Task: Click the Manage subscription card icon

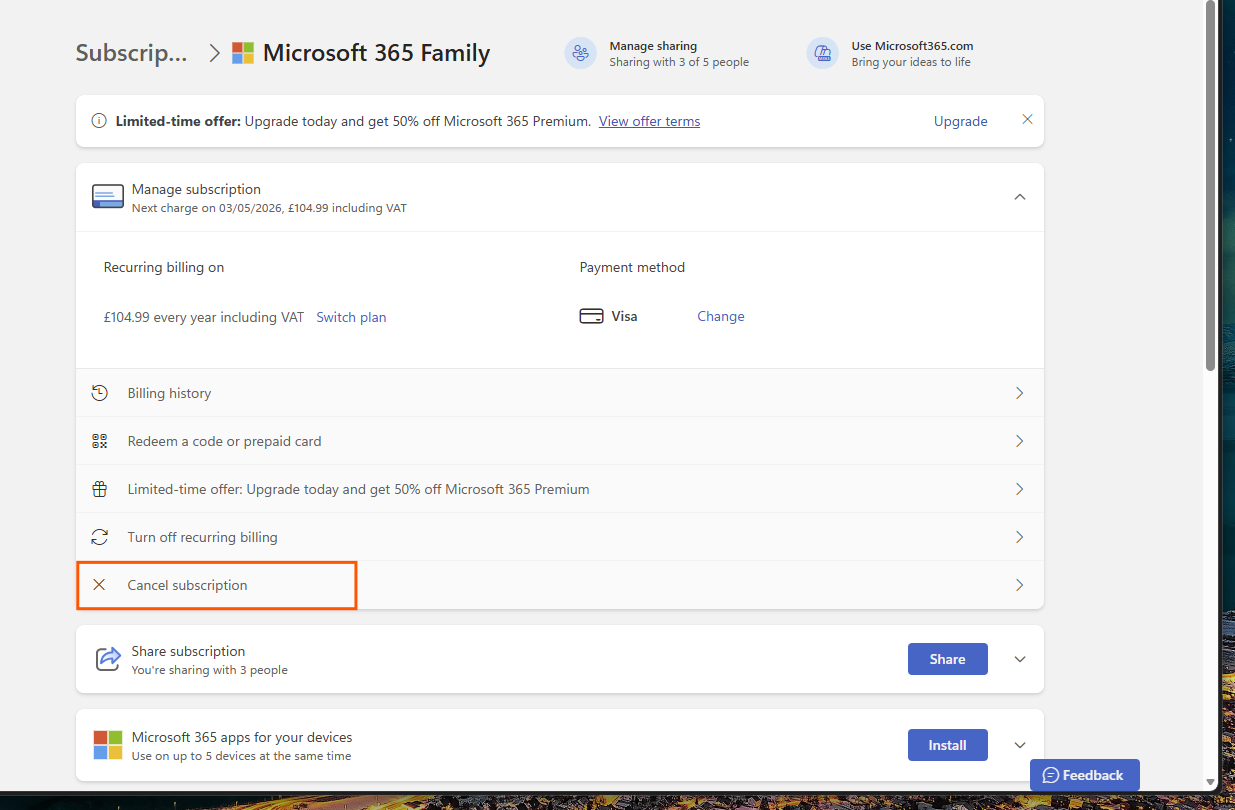Action: click(x=107, y=196)
